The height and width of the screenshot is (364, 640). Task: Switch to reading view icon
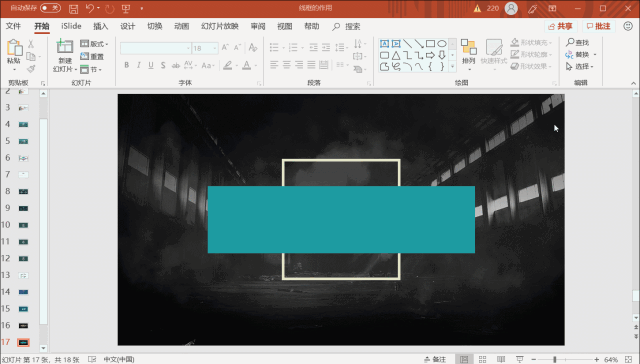click(x=501, y=360)
